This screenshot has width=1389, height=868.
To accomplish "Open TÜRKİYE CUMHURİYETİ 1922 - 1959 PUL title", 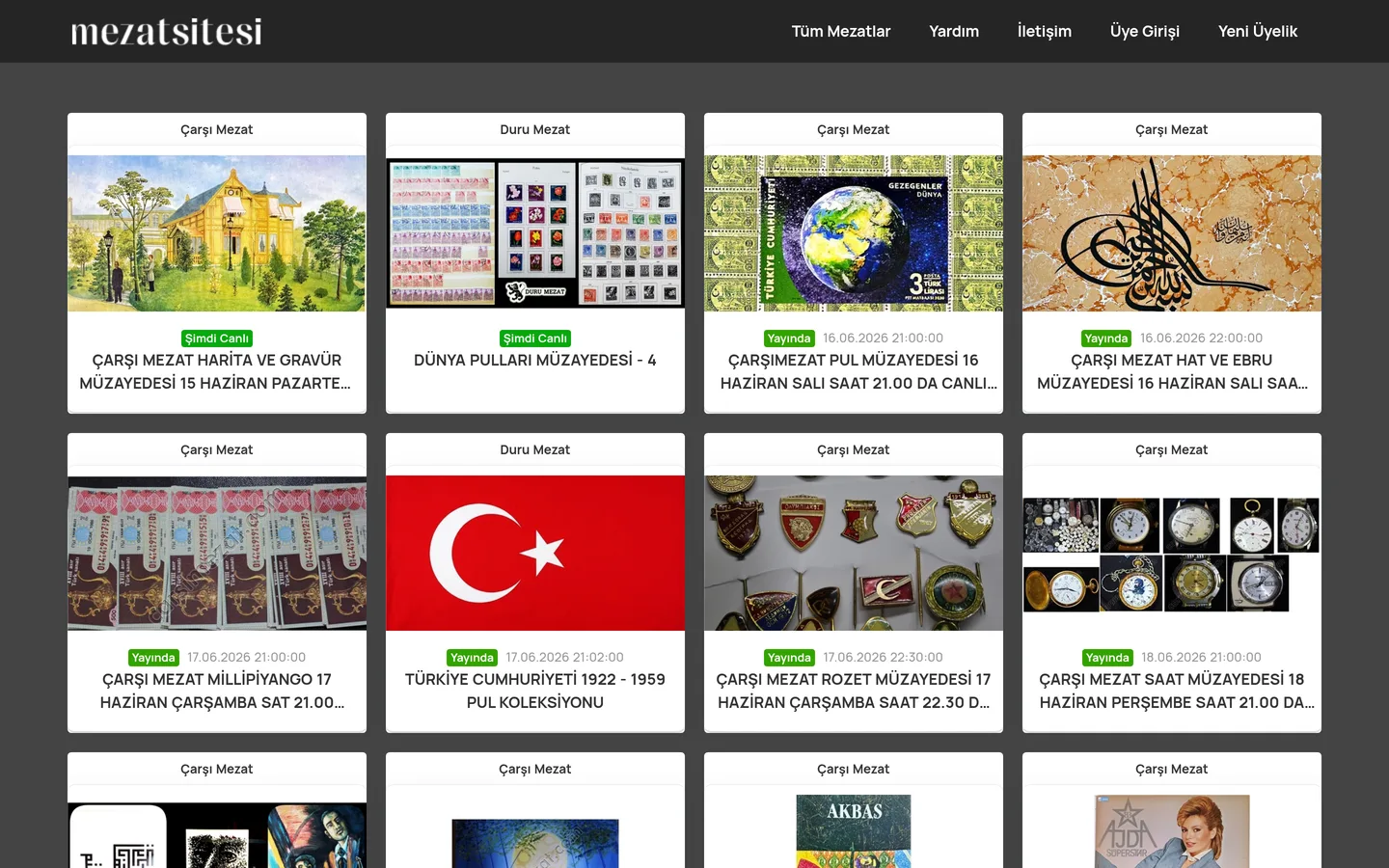I will tap(535, 691).
